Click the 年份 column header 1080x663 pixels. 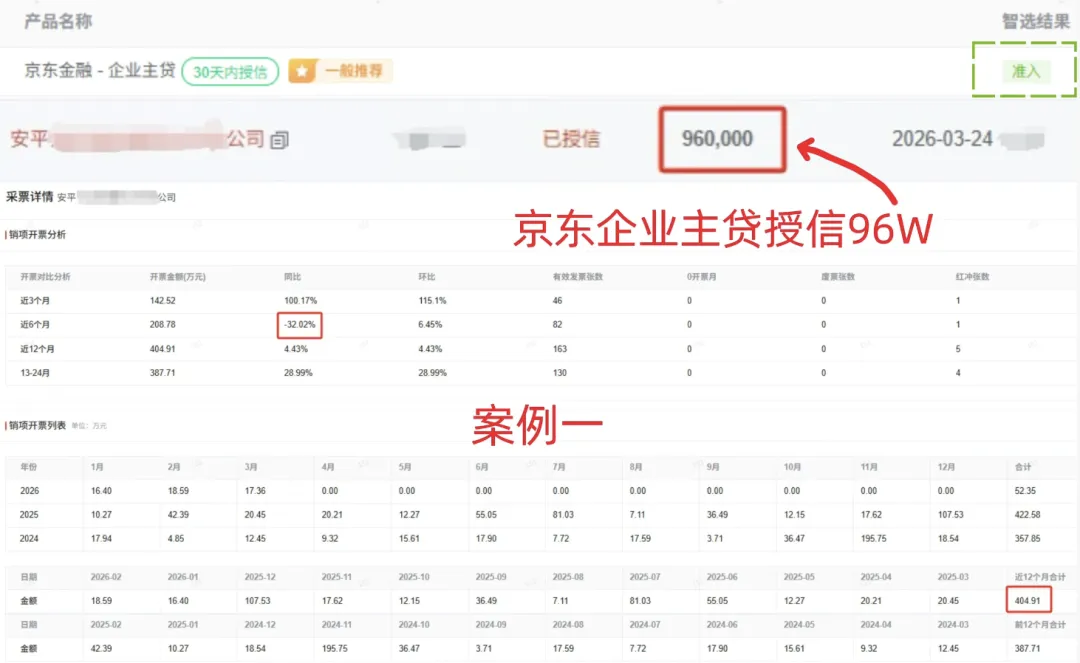pos(29,467)
